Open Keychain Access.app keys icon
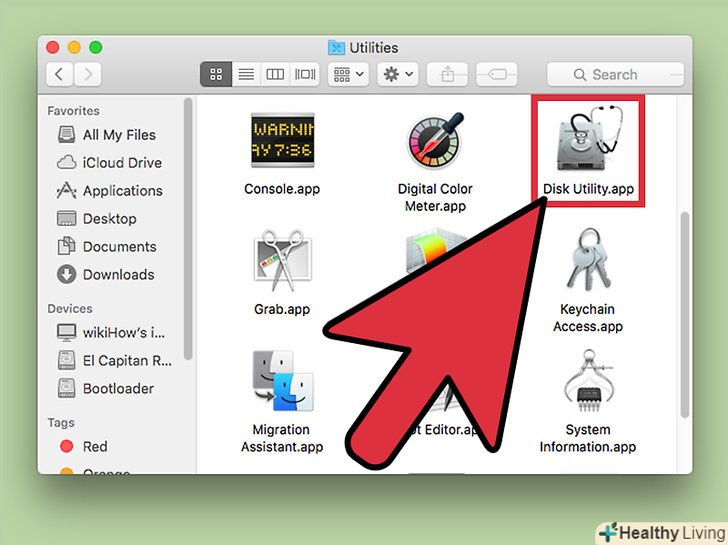 click(588, 259)
